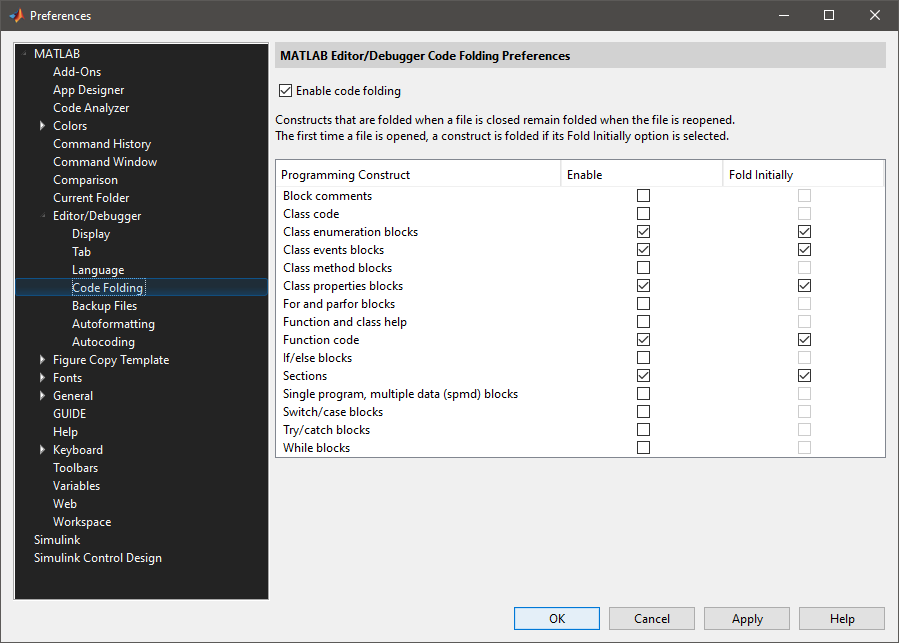
Task: Enable folding for Function and class help
Action: (643, 322)
